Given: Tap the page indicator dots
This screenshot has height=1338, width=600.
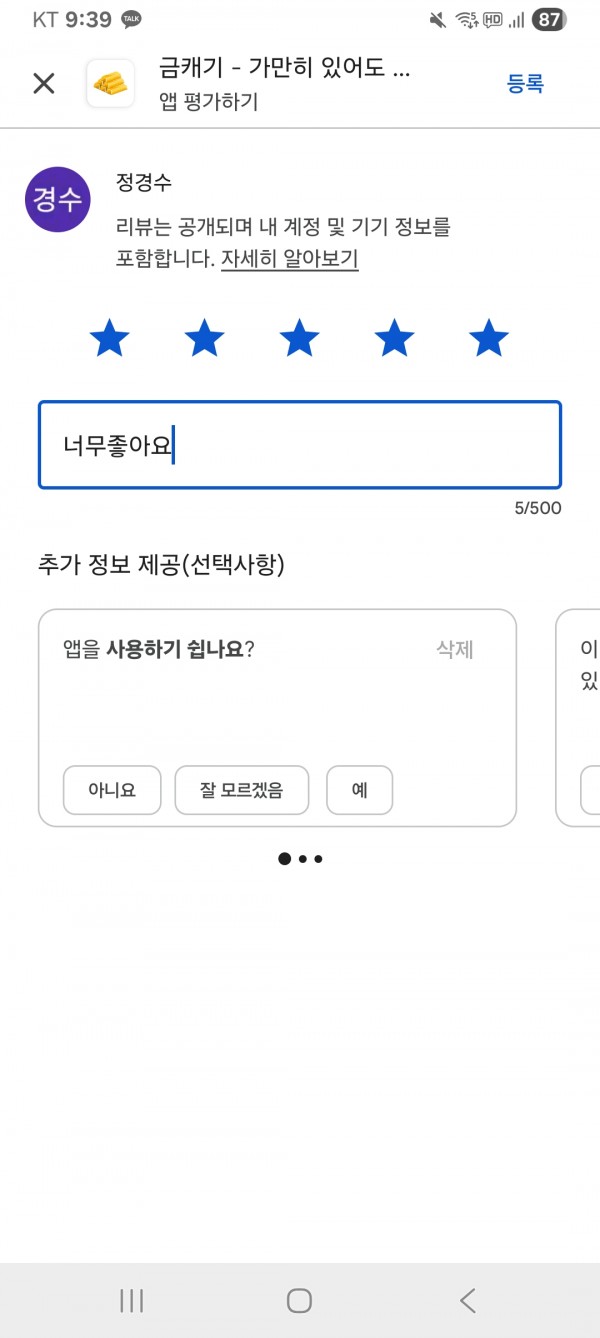Looking at the screenshot, I should pos(300,858).
